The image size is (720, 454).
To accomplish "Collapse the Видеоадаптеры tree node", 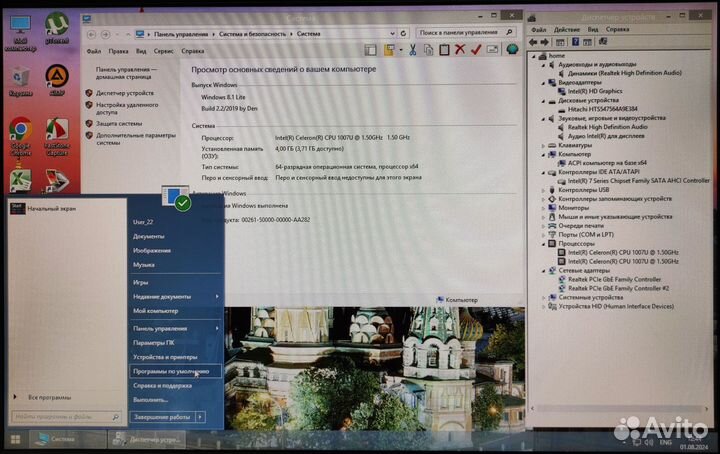I will tap(543, 83).
